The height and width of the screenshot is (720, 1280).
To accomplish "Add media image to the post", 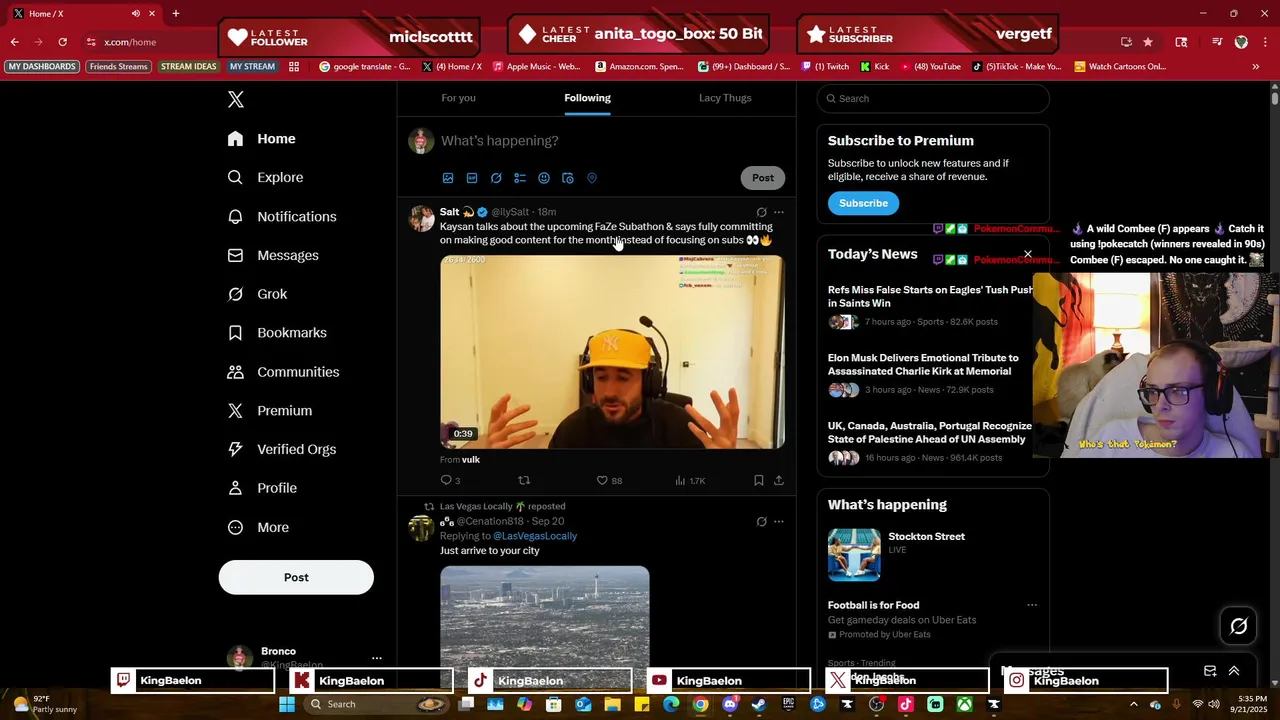I will (x=448, y=178).
